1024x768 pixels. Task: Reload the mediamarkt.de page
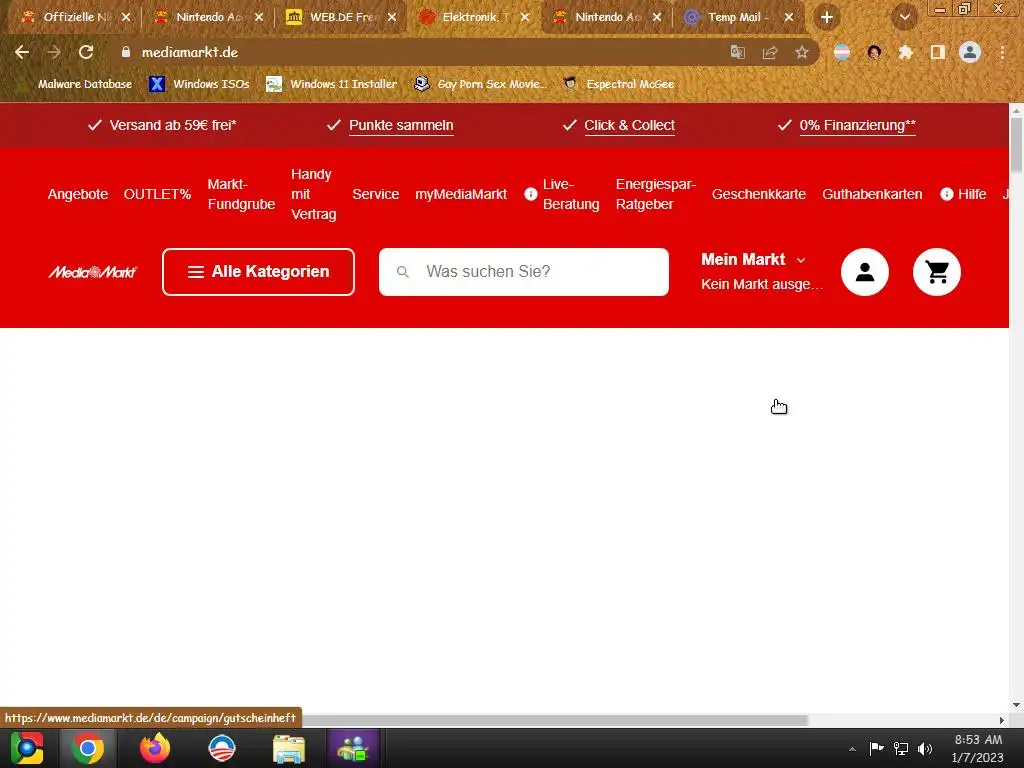(x=86, y=52)
